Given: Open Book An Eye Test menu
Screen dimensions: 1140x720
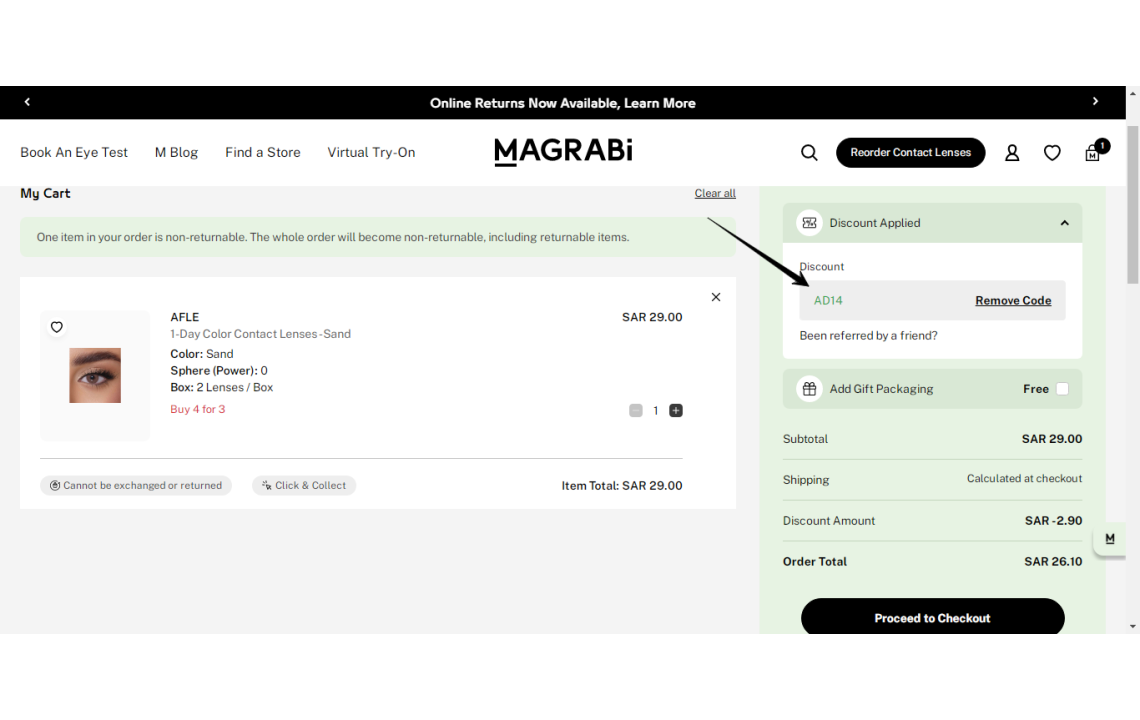Looking at the screenshot, I should click(x=74, y=153).
